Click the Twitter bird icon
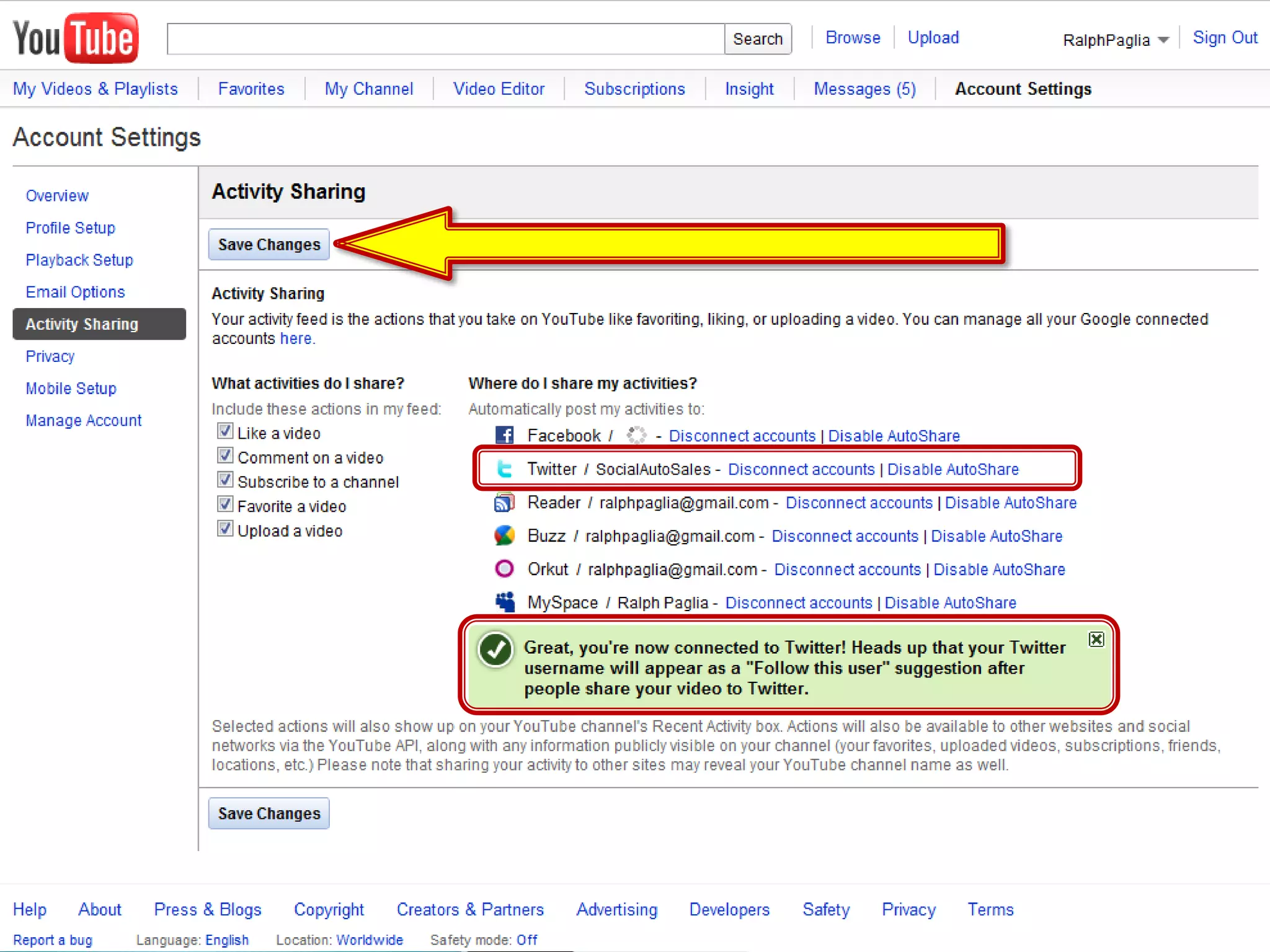 (504, 469)
